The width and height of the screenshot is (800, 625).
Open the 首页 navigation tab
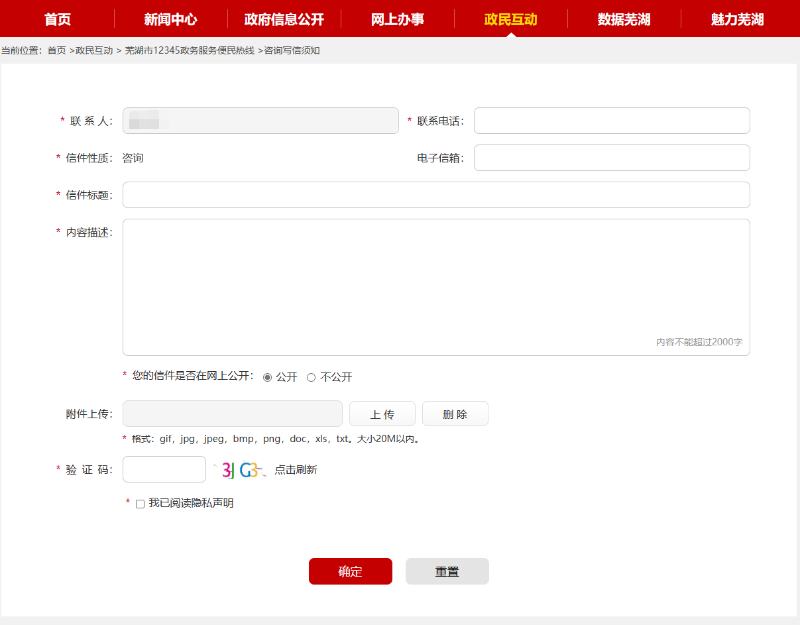point(58,19)
